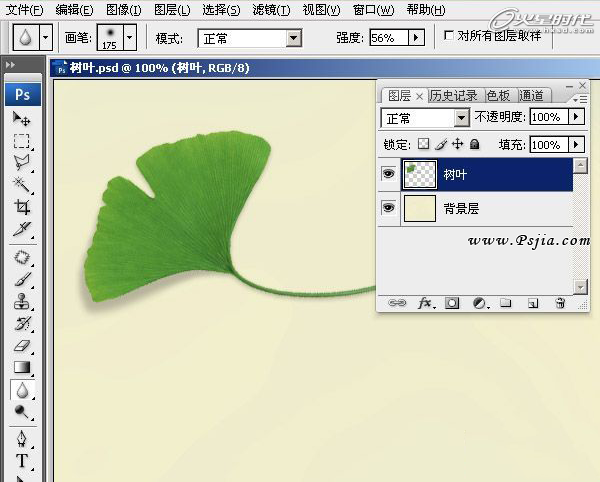600x482 pixels.
Task: Select the Magic Wand tool
Action: coord(21,185)
